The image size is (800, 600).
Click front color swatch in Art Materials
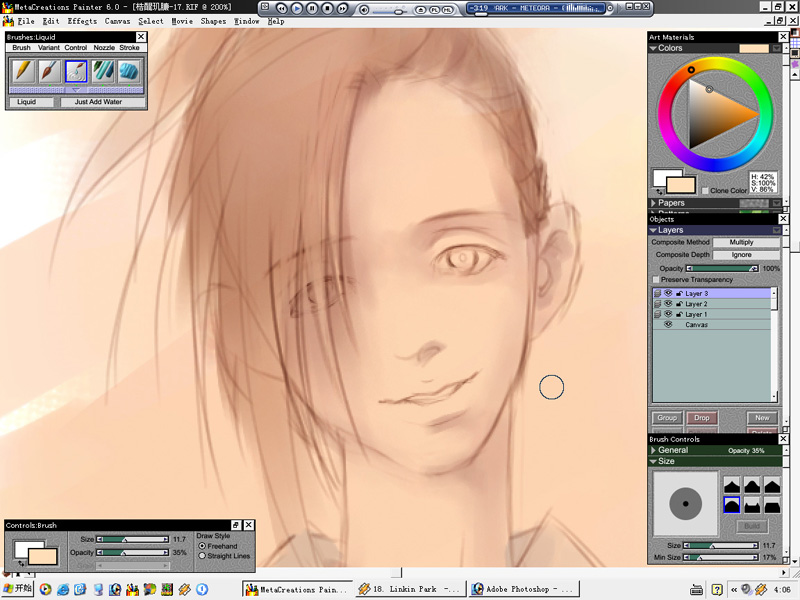tap(681, 185)
